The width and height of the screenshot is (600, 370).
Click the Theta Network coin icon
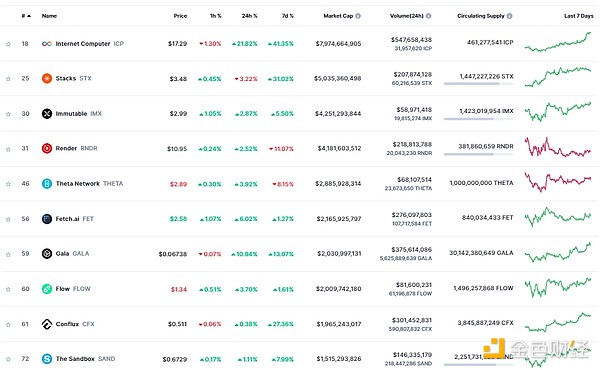(47, 184)
